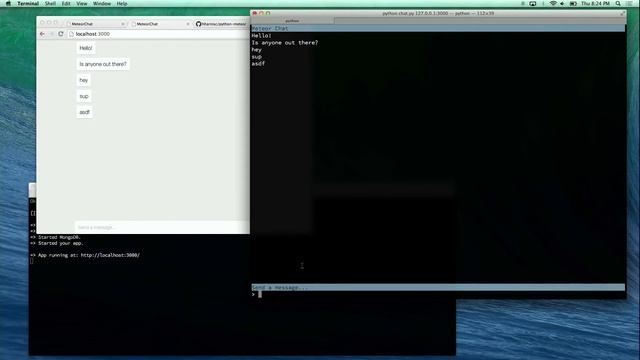Focus the browser 'Send a message...' input
640x360 pixels.
point(162,227)
